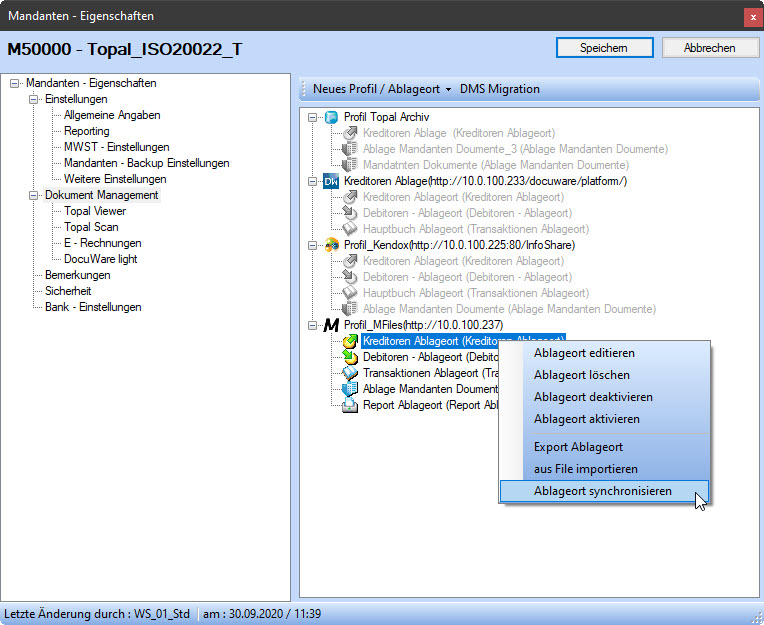Open DMS Migration in the toolbar

coord(499,89)
